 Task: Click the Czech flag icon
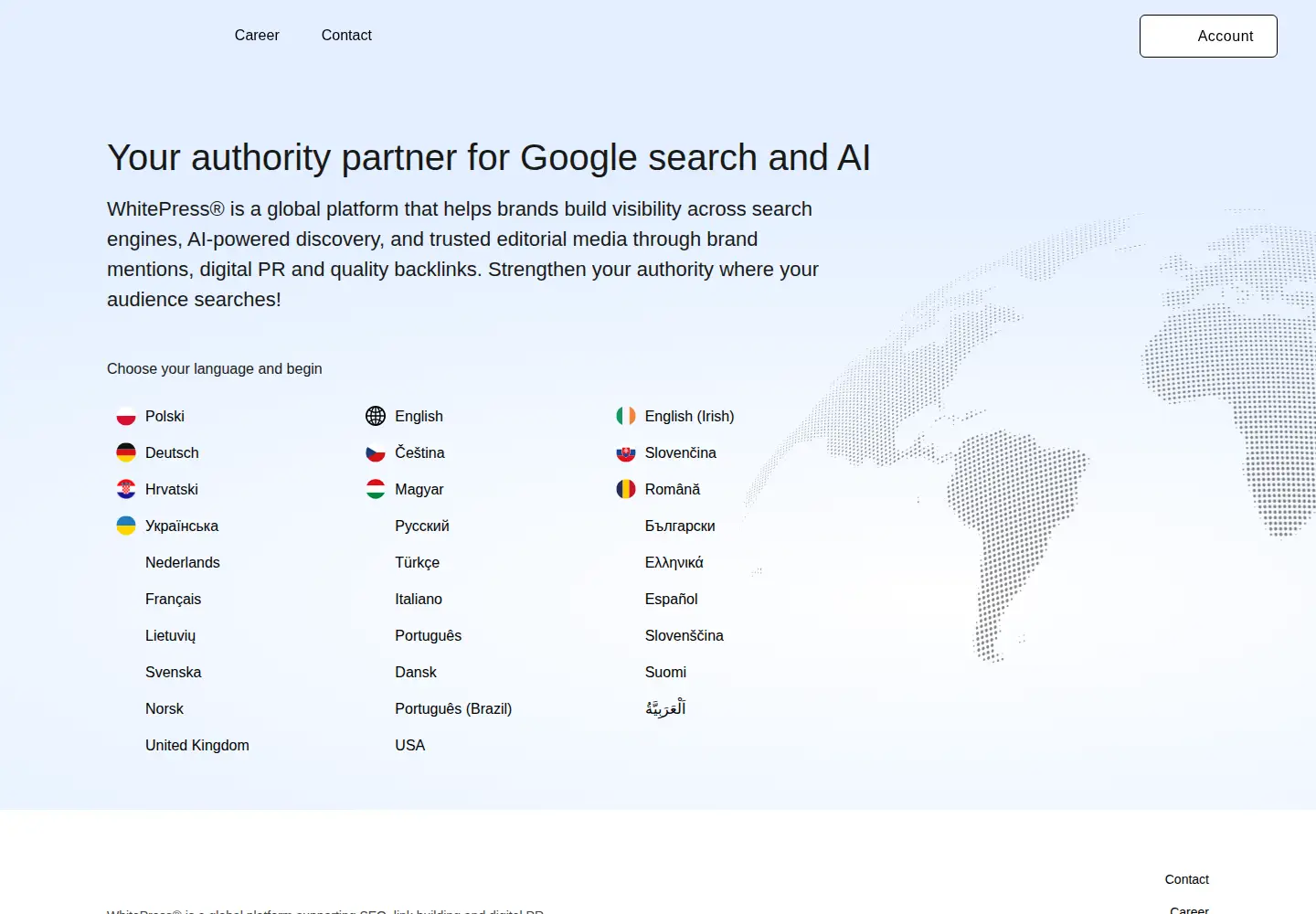[x=376, y=452]
